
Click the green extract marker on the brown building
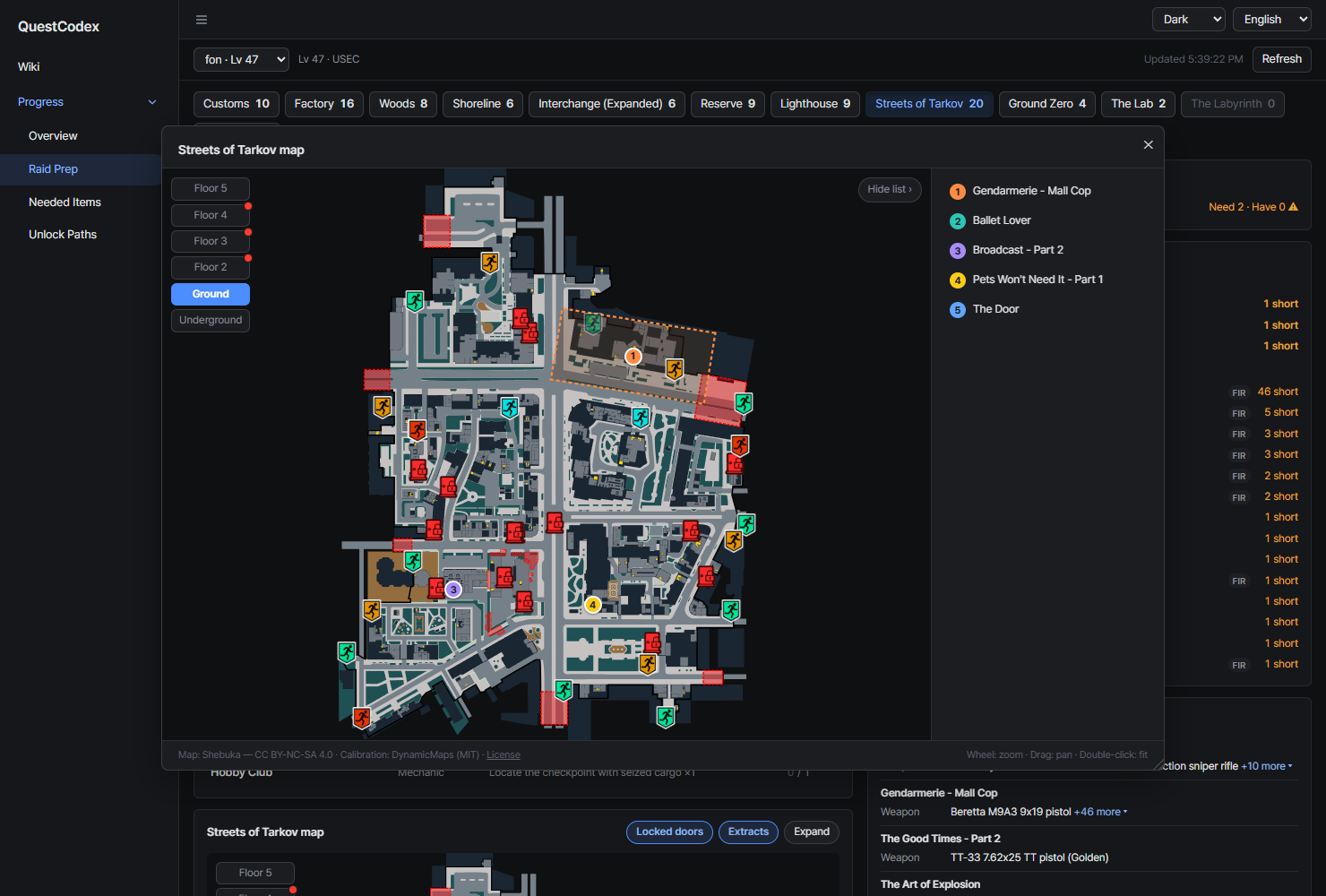(412, 562)
